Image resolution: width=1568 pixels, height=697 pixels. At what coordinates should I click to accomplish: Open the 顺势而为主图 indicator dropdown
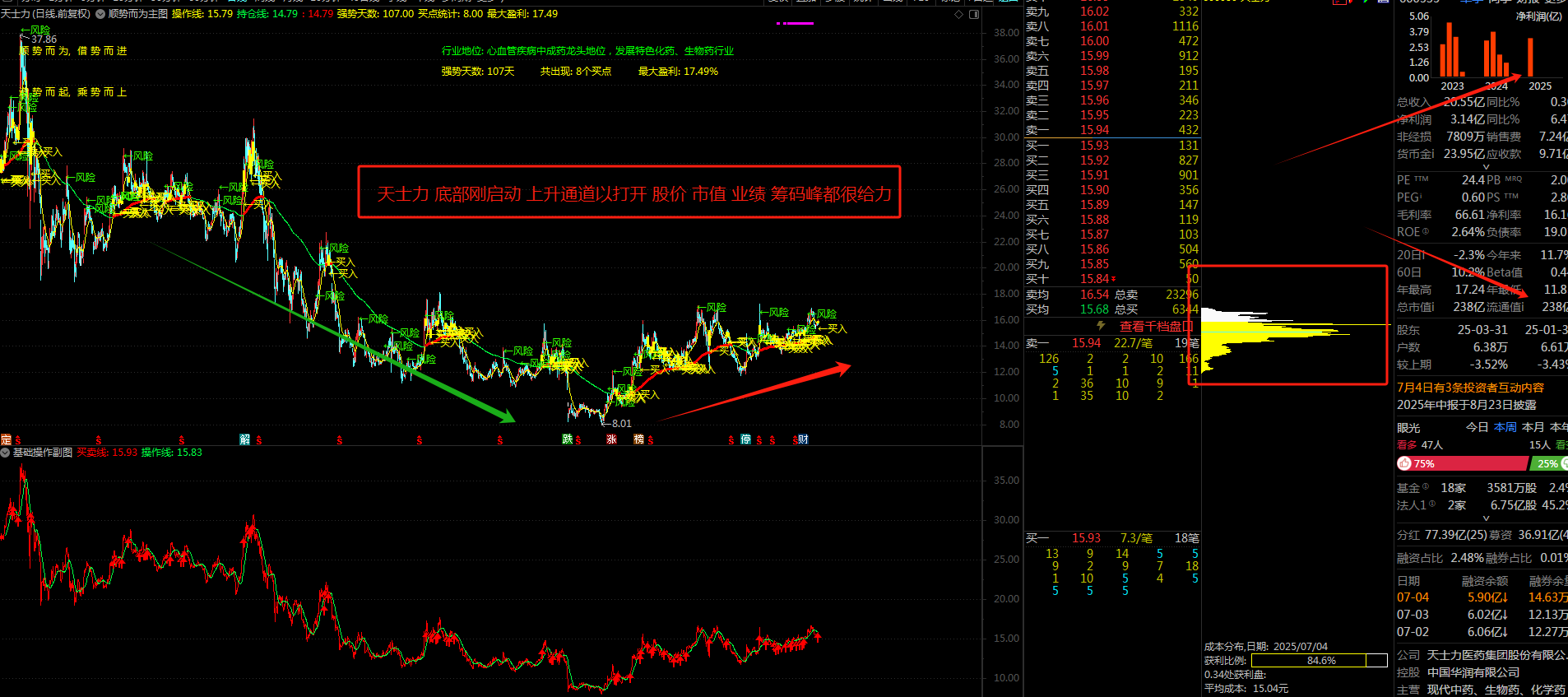pyautogui.click(x=100, y=14)
